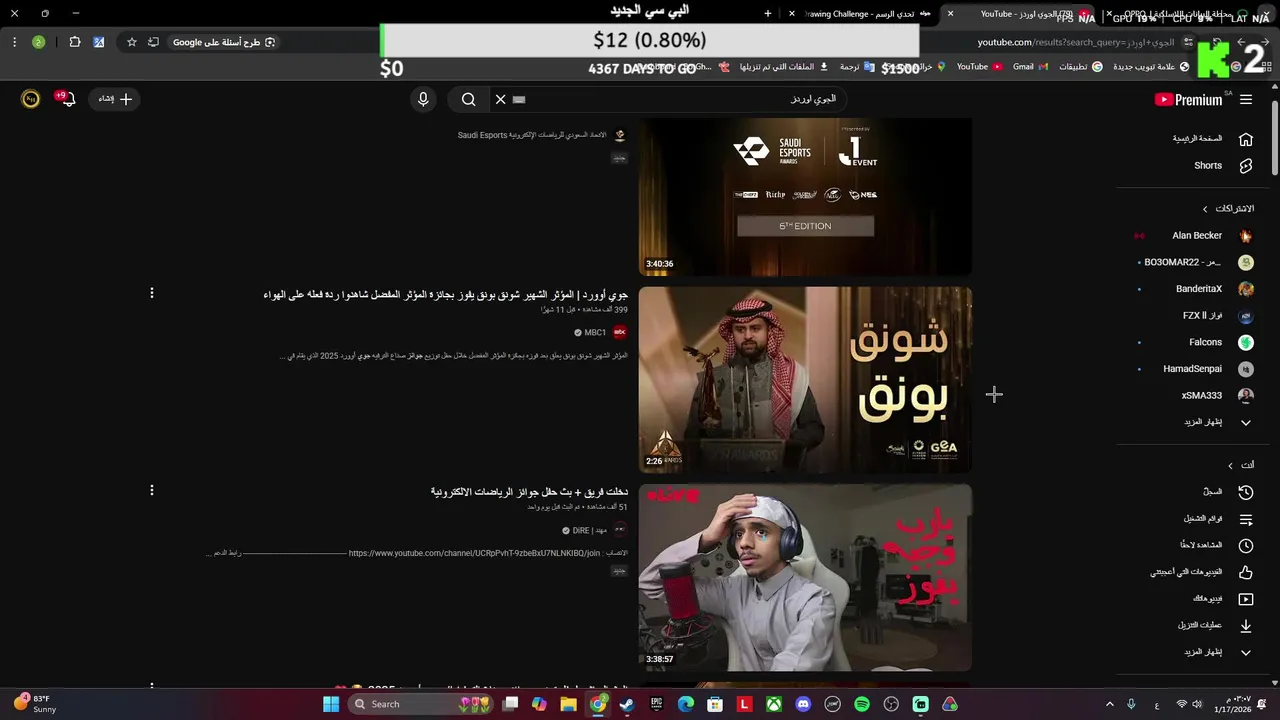Screen dimensions: 1280x720
Task: Open the YouTube notifications bell
Action: pyautogui.click(x=67, y=99)
